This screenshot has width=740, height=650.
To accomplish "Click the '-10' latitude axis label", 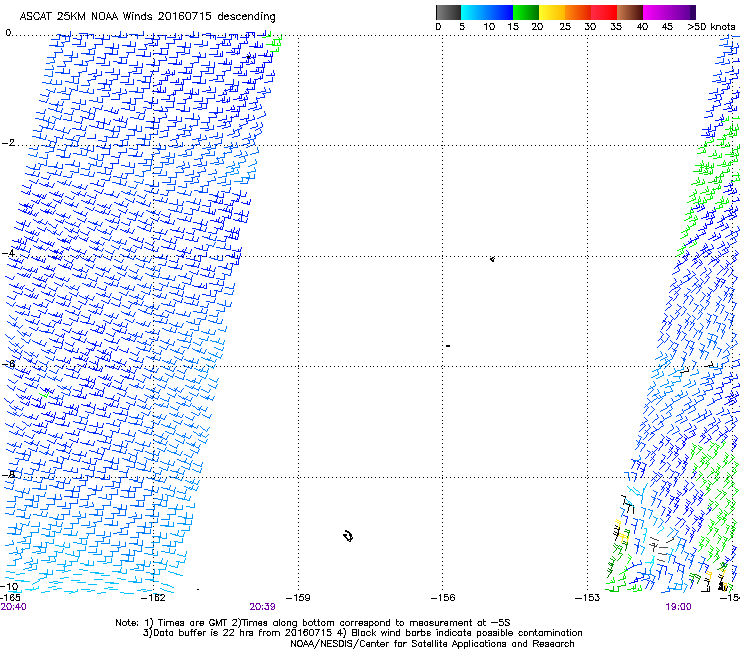I will pyautogui.click(x=9, y=587).
